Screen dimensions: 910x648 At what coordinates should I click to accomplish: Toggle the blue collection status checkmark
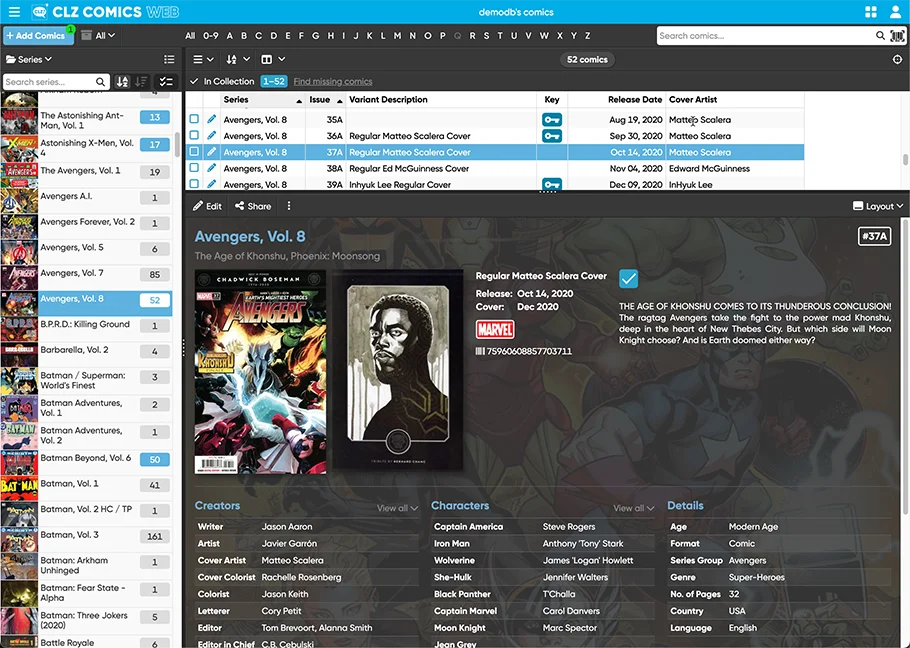629,279
